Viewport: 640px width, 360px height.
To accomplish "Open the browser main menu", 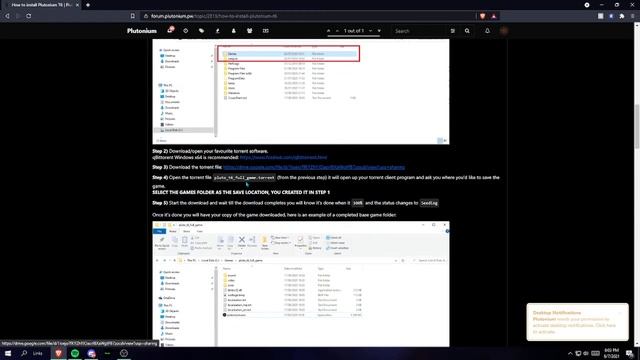I will coord(633,16).
